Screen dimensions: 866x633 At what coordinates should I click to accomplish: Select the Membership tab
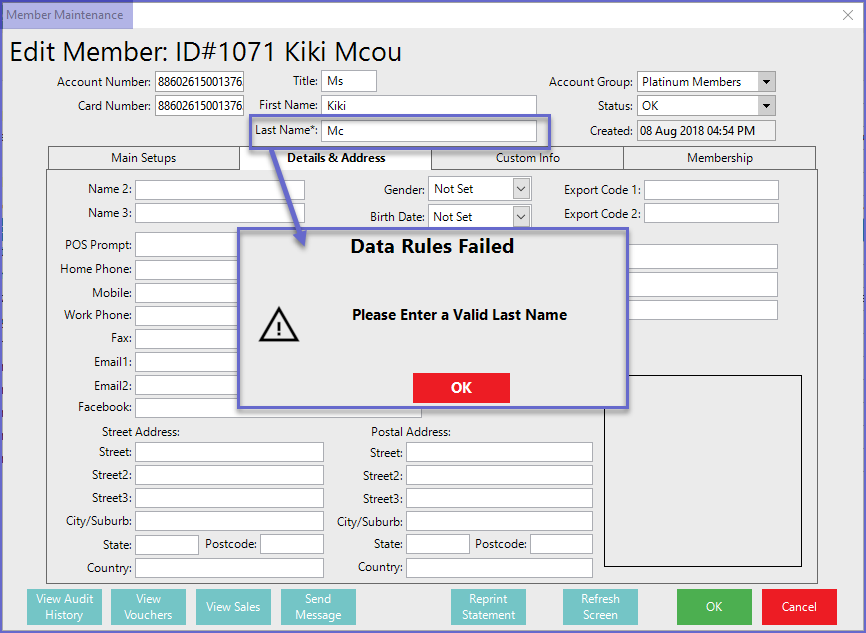click(x=719, y=158)
